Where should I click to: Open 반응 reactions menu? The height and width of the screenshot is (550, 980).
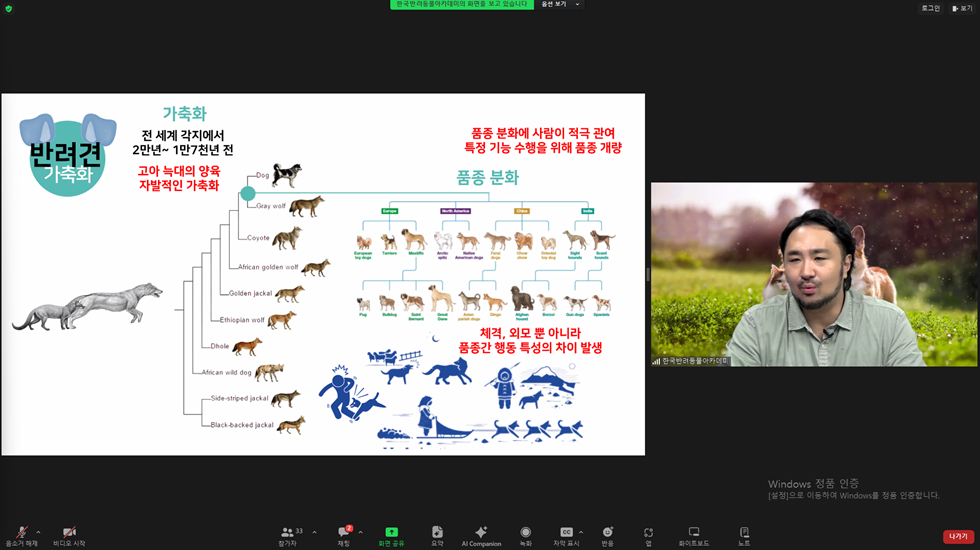coord(608,536)
